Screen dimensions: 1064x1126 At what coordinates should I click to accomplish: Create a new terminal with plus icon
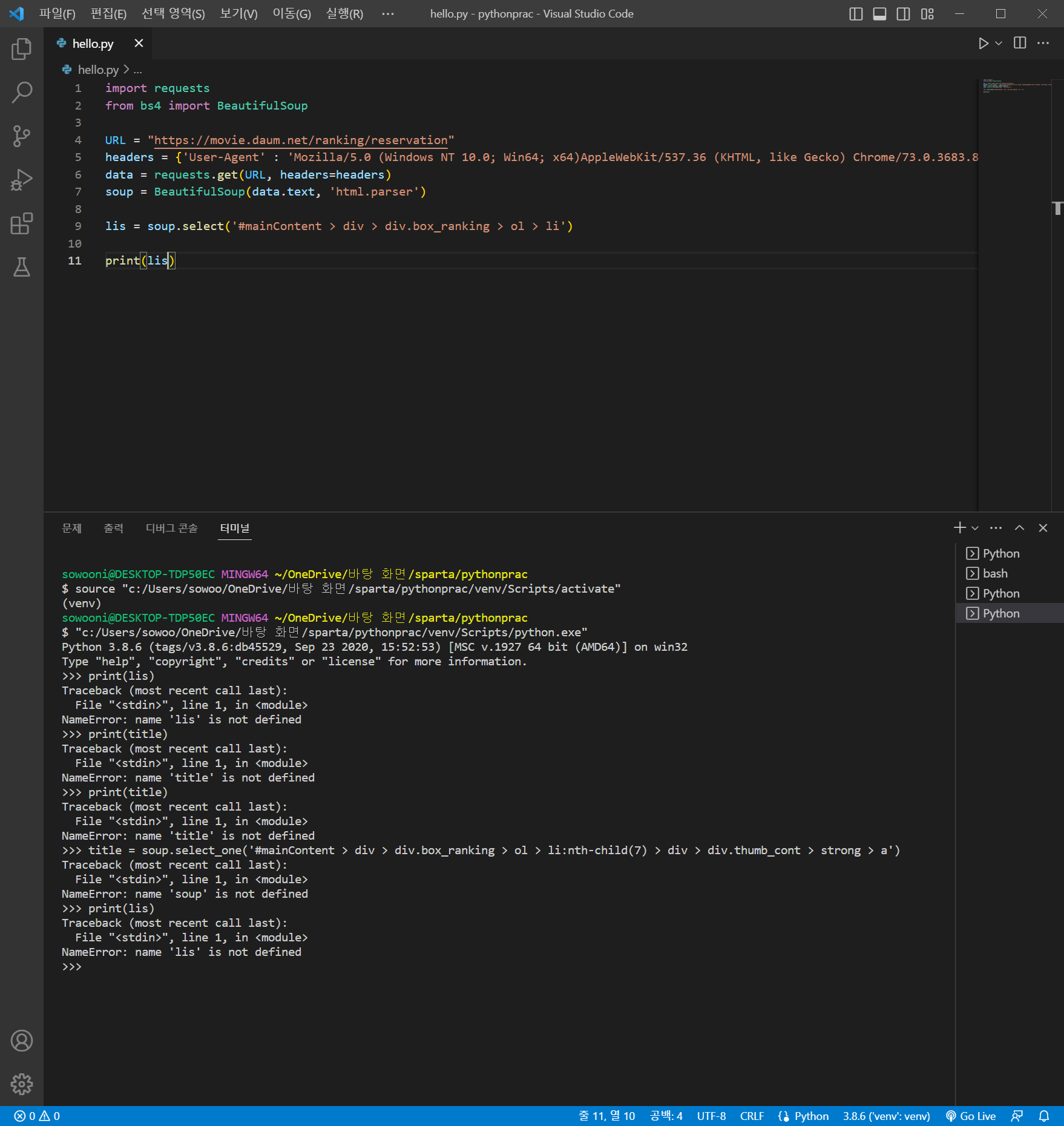coord(959,528)
